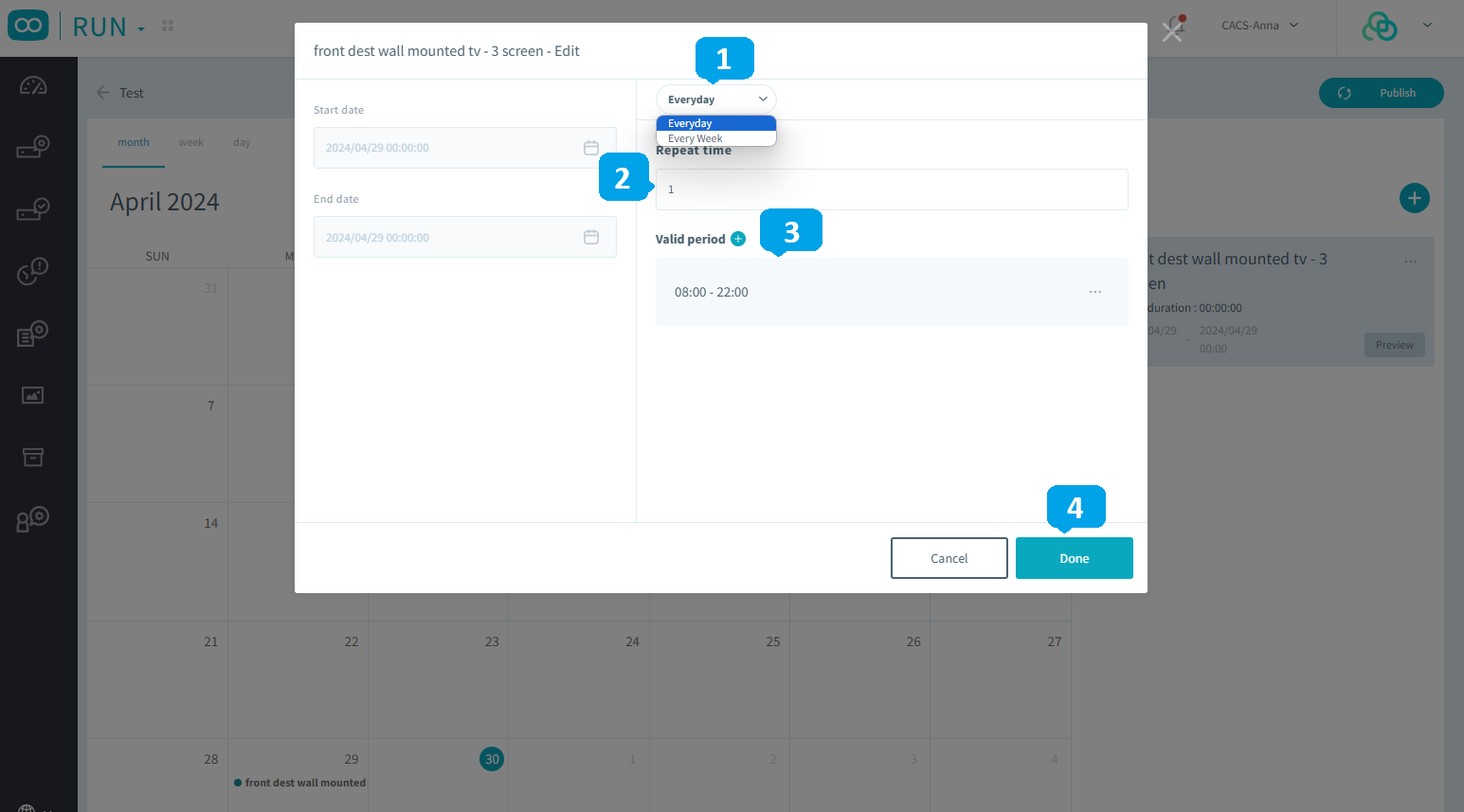Click the front dest wall mounted event
The image size is (1464, 812).
[300, 783]
